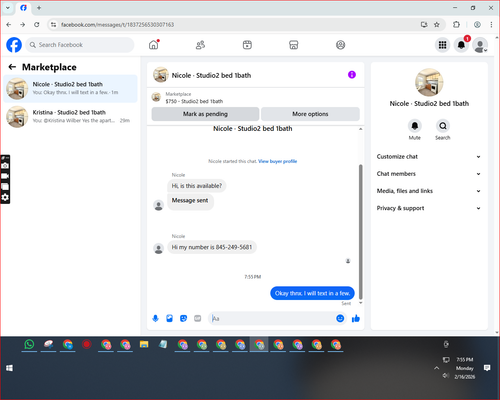Click the 'Okay thnx. I will text' bubble
Image resolution: width=500 pixels, height=400 pixels.
(x=312, y=293)
